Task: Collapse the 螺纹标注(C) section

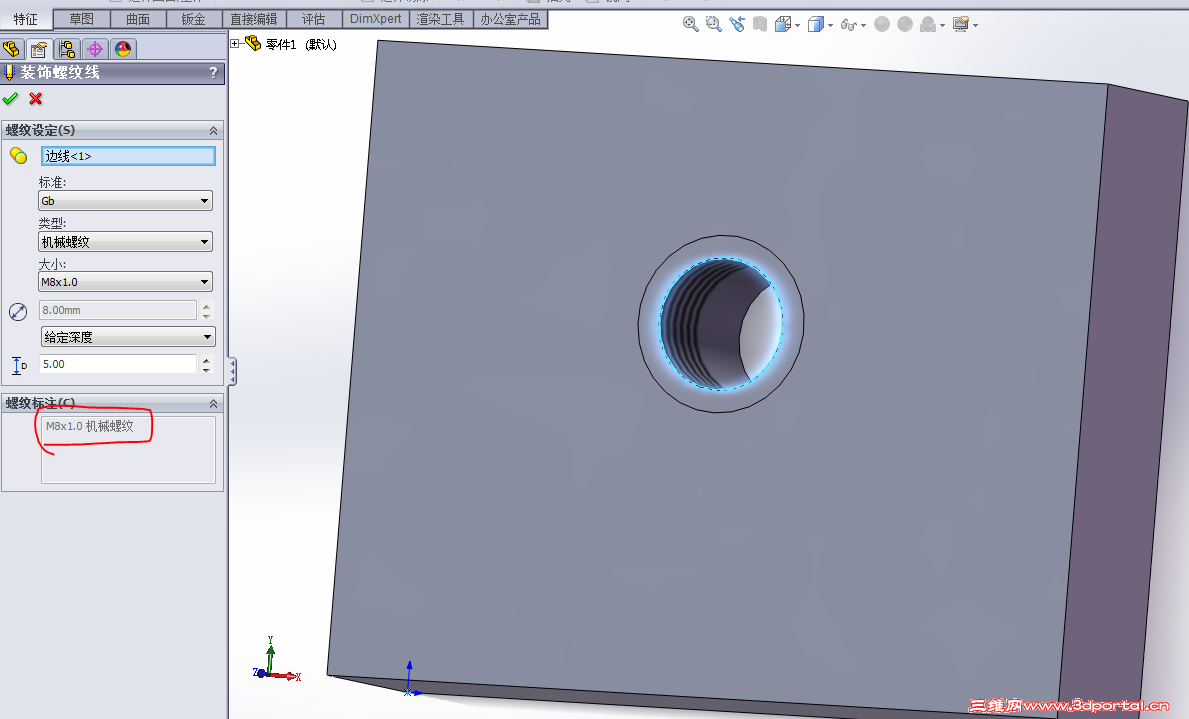Action: pyautogui.click(x=213, y=403)
